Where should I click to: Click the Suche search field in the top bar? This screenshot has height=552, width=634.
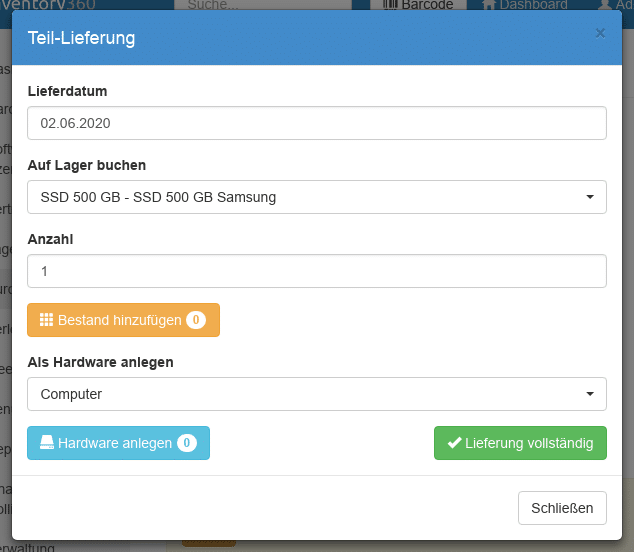(263, 5)
